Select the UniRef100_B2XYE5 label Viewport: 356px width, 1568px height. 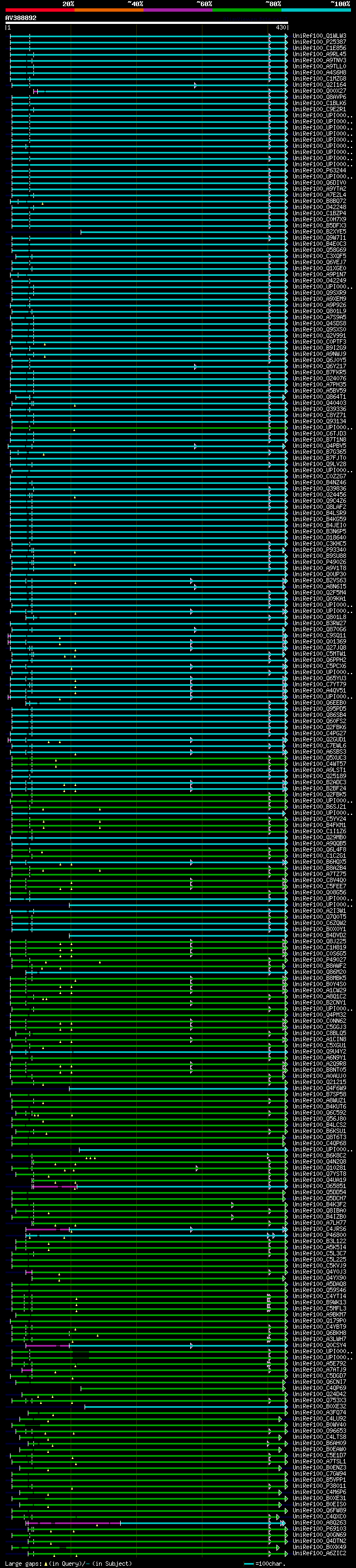click(x=319, y=232)
